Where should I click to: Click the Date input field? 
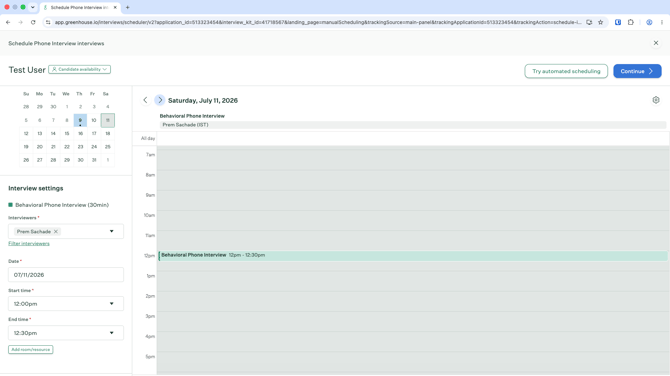coord(66,275)
